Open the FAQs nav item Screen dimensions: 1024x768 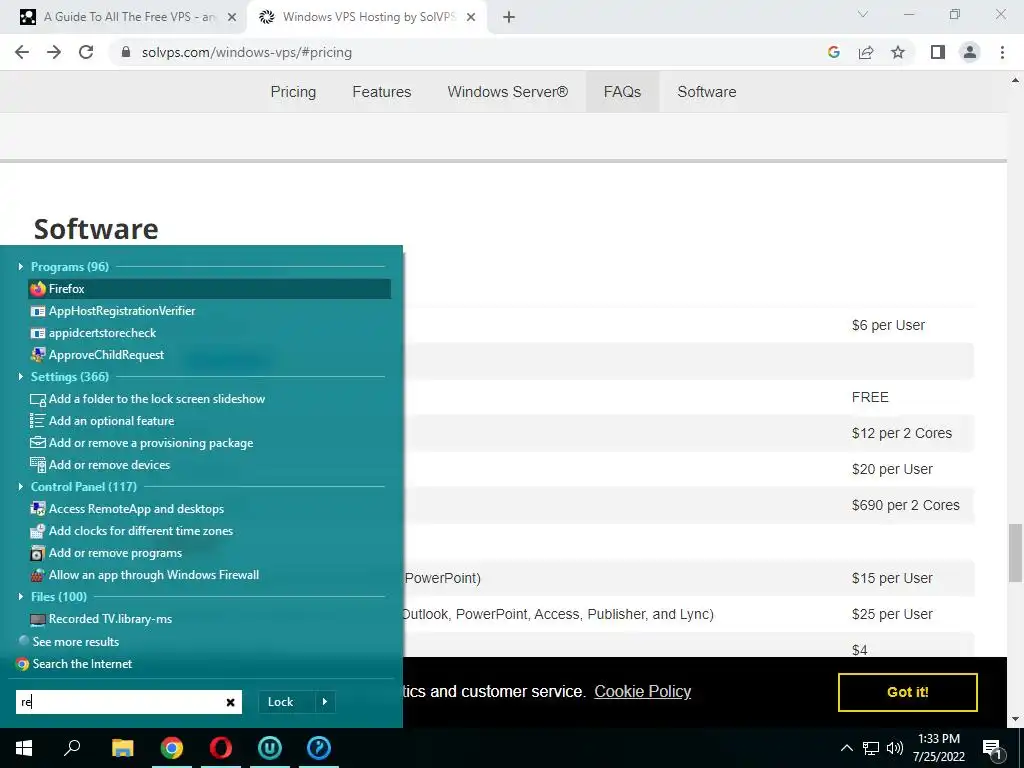tap(622, 92)
